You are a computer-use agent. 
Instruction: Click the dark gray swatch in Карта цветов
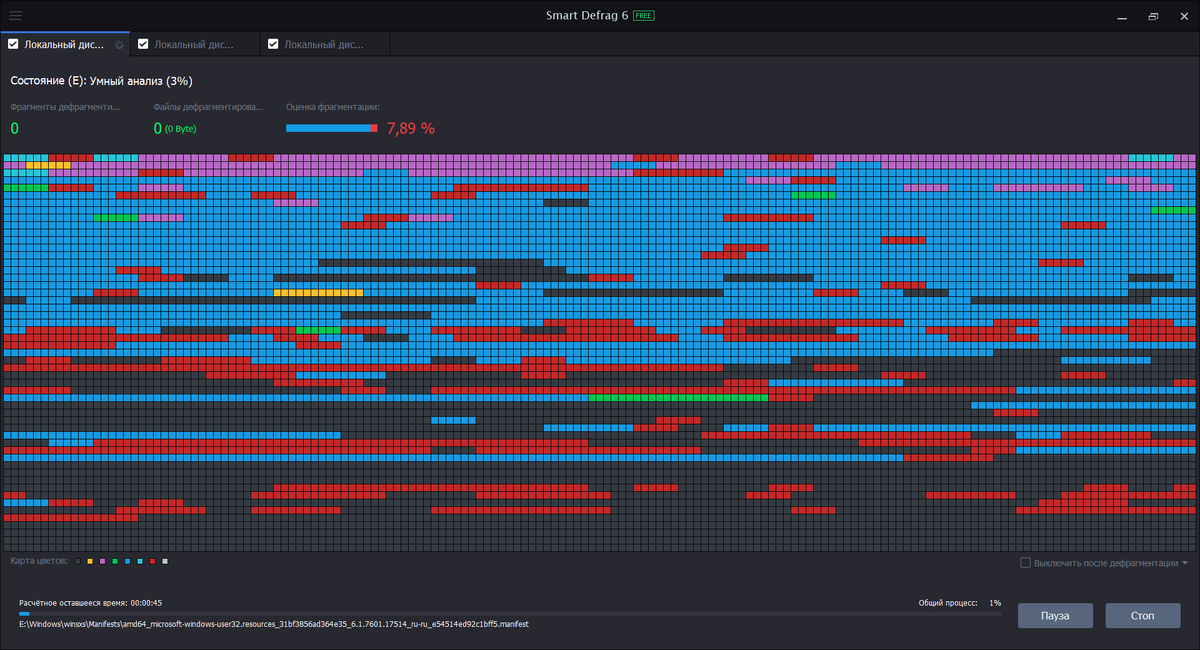click(x=77, y=562)
